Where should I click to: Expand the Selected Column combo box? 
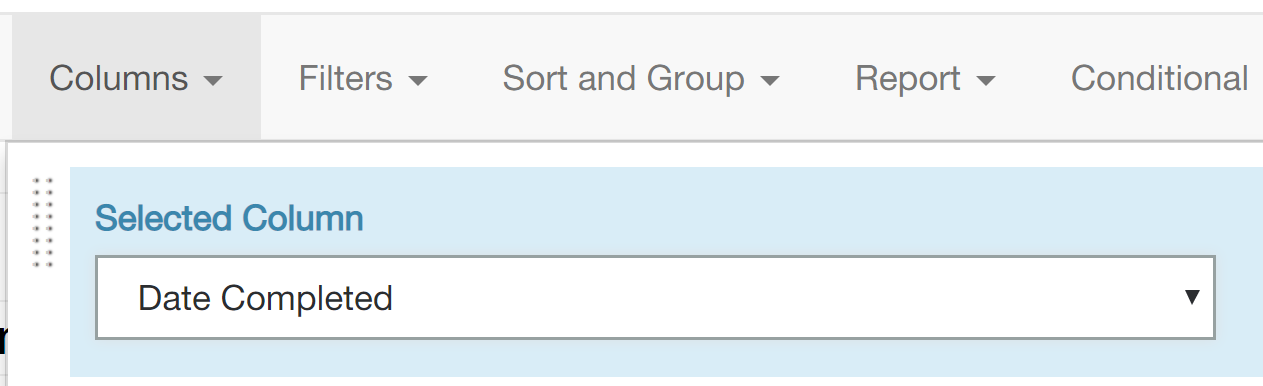pyautogui.click(x=655, y=297)
